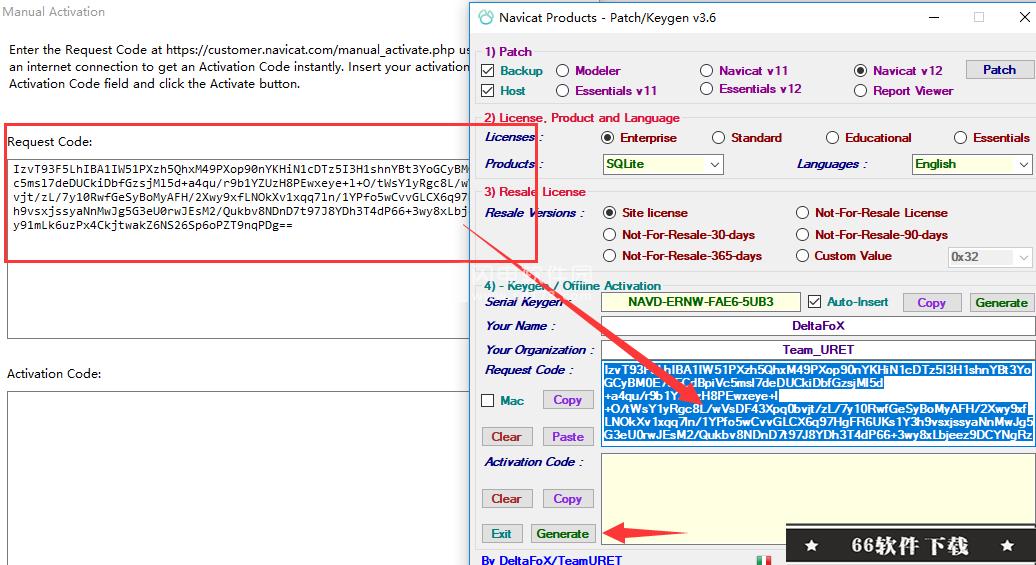
Task: Click the By DeltaFoX/TeamURET link
Action: pos(552,560)
